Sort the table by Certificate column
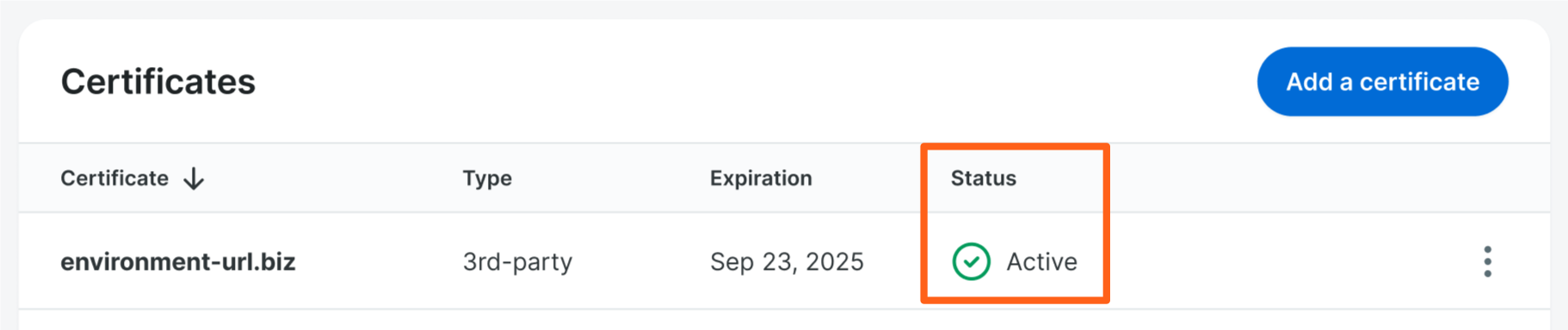1568x330 pixels. point(114,178)
